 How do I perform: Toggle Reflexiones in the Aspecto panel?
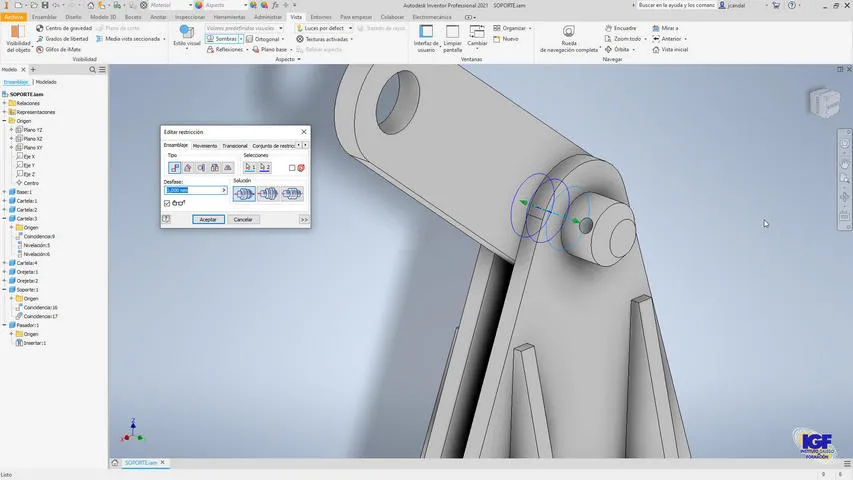point(226,50)
